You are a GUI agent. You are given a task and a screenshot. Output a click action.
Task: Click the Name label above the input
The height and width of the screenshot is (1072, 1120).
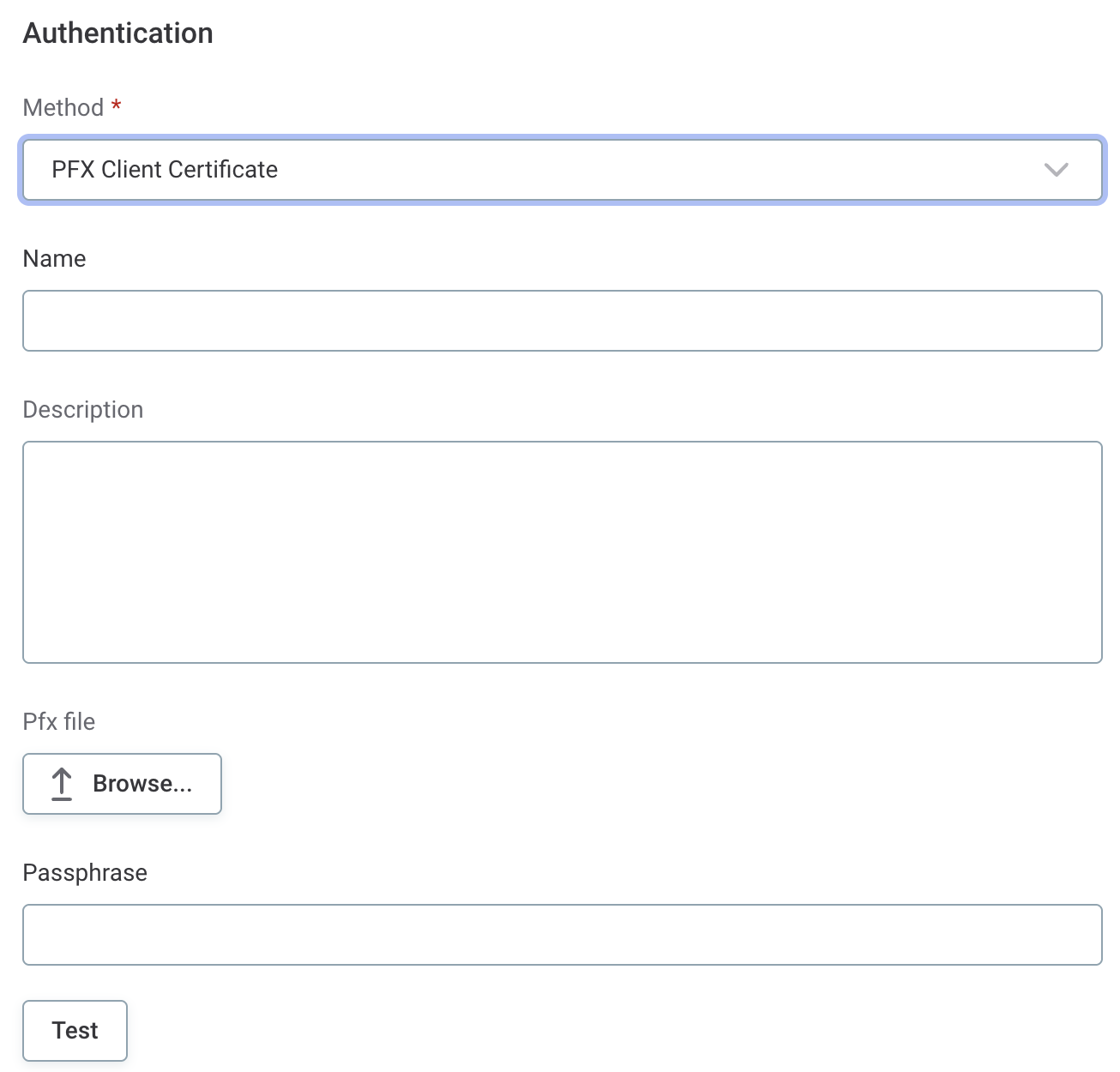(53, 258)
